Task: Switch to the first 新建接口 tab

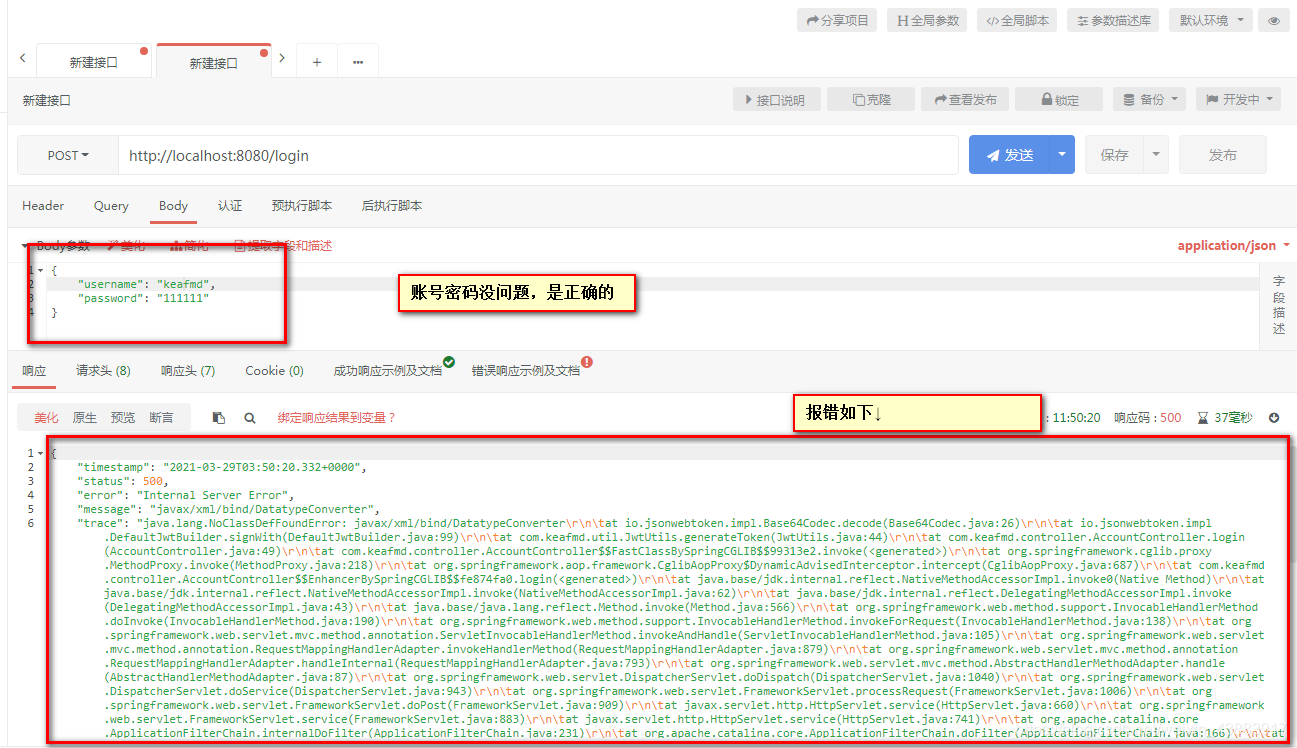Action: (x=94, y=62)
